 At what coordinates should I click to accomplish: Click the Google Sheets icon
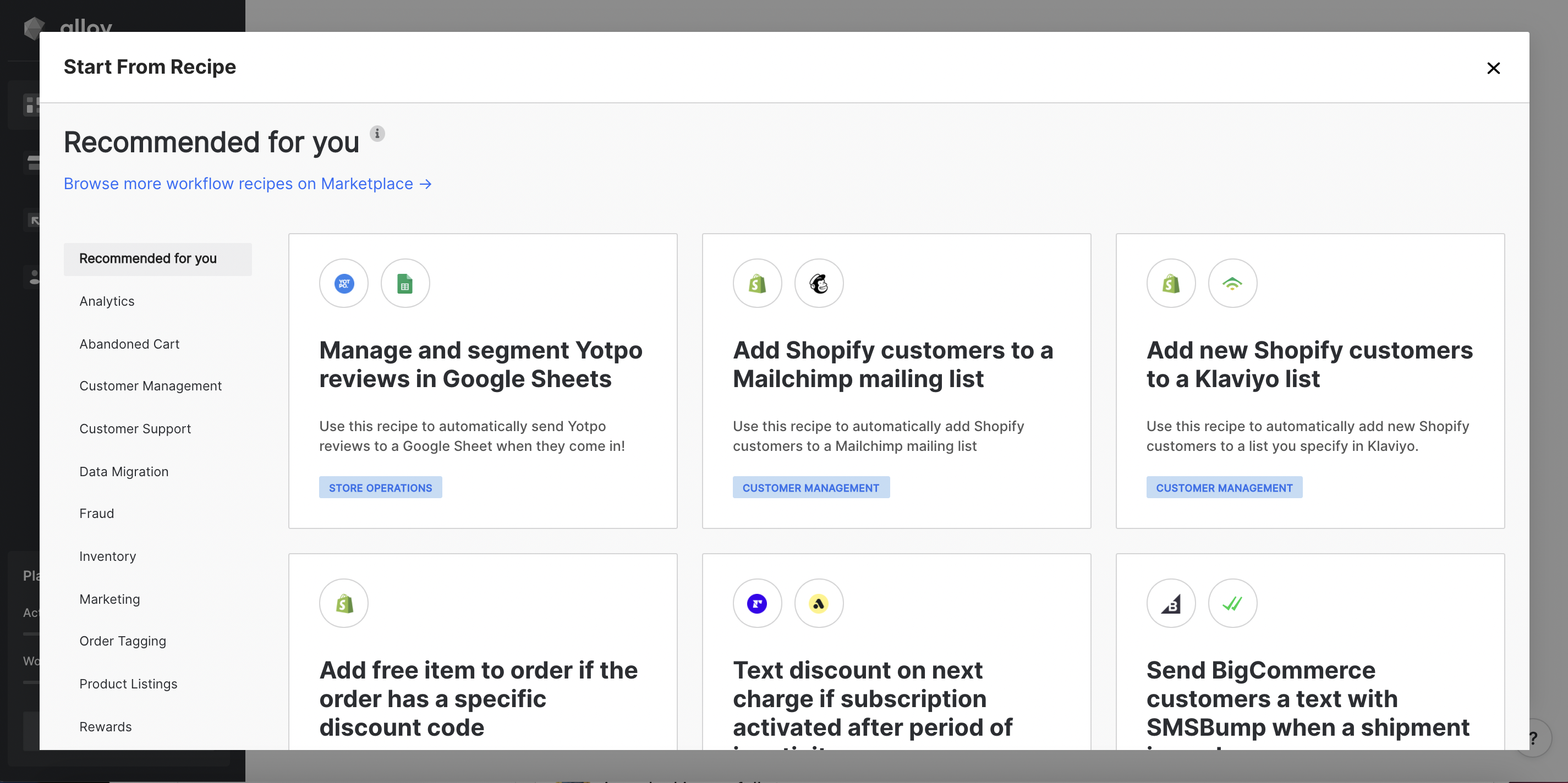(x=405, y=284)
